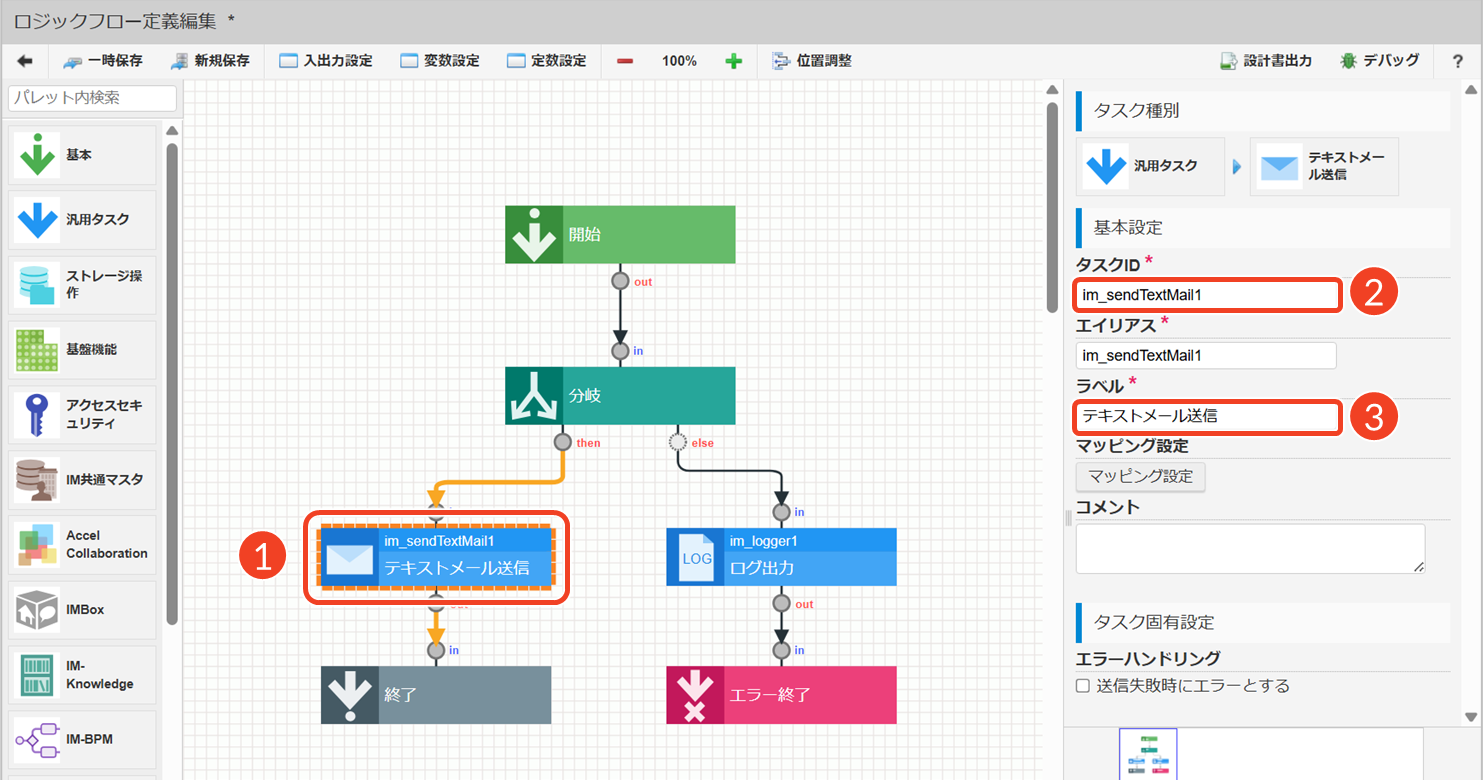The height and width of the screenshot is (780, 1484).
Task: Click the パレット内検索 search field
Action: pyautogui.click(x=92, y=98)
